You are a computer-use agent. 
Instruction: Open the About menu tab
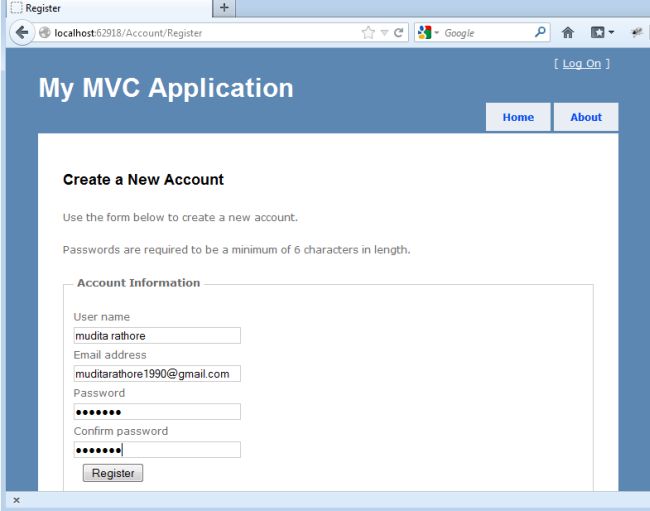point(586,117)
